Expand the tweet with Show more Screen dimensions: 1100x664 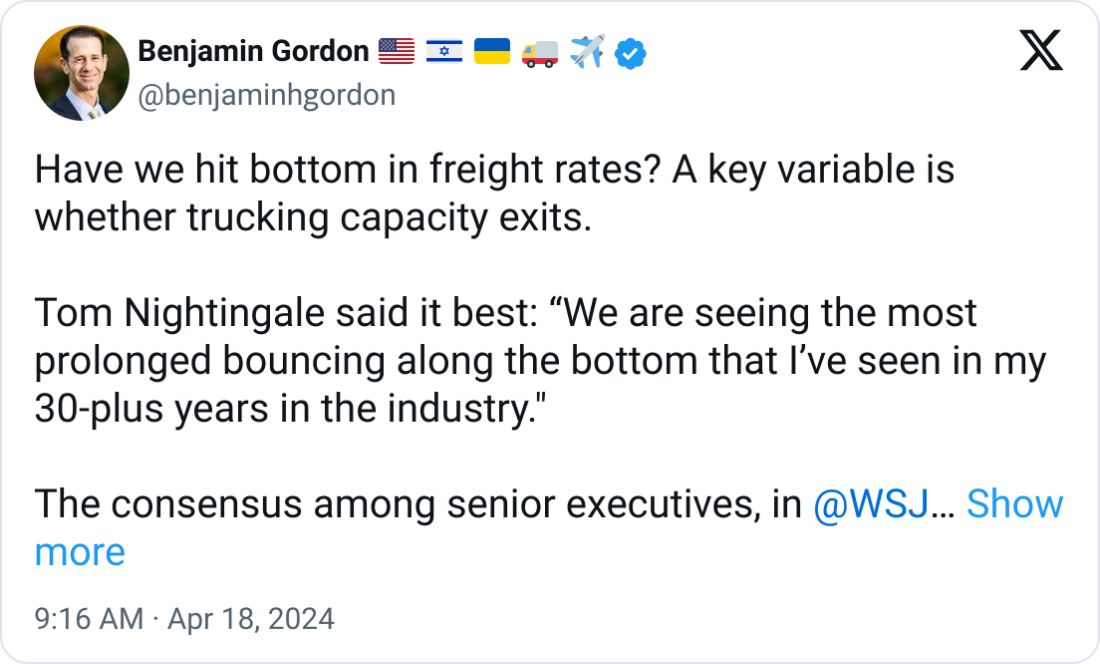1014,504
